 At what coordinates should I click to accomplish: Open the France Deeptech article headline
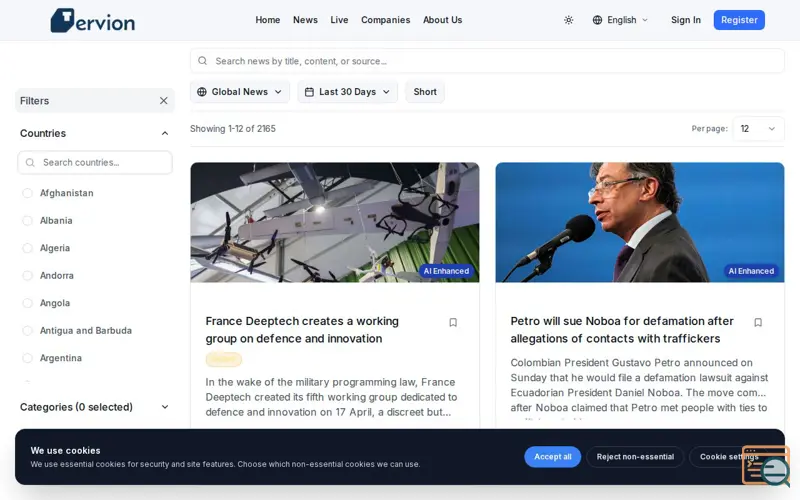pyautogui.click(x=302, y=330)
